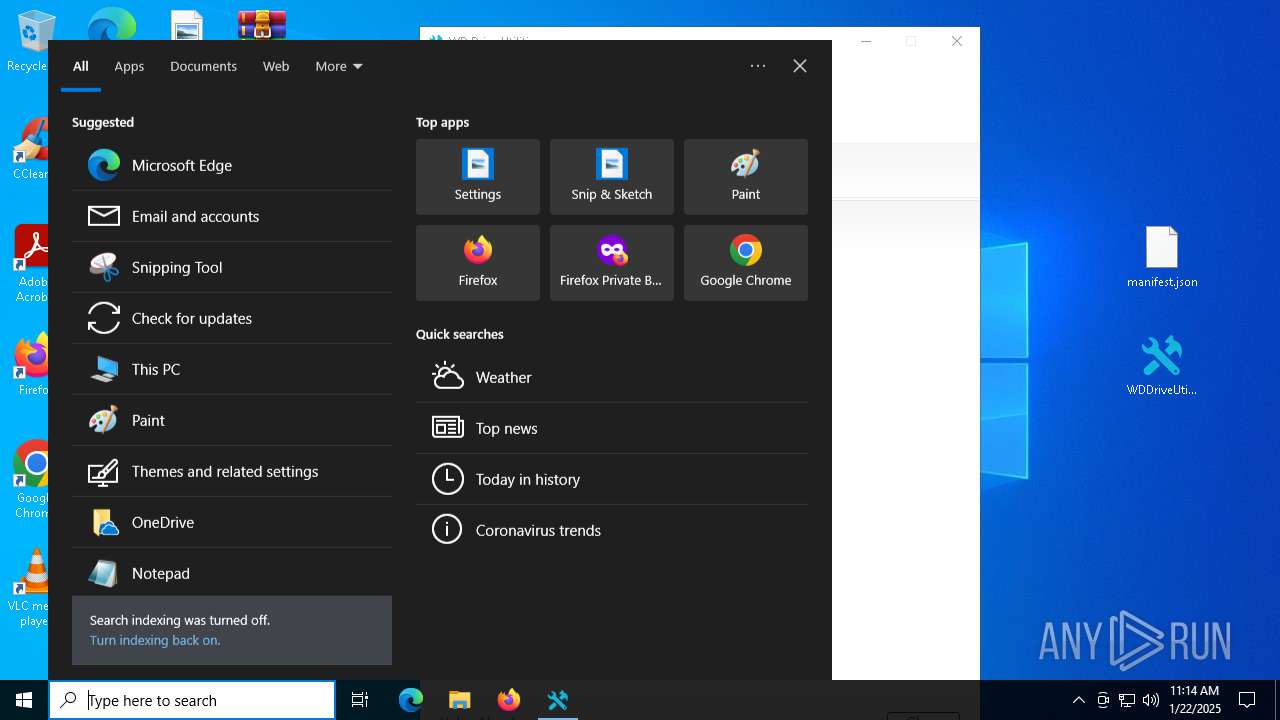The height and width of the screenshot is (720, 1280).
Task: Open Microsoft Edge from Suggested list
Action: [x=232, y=165]
